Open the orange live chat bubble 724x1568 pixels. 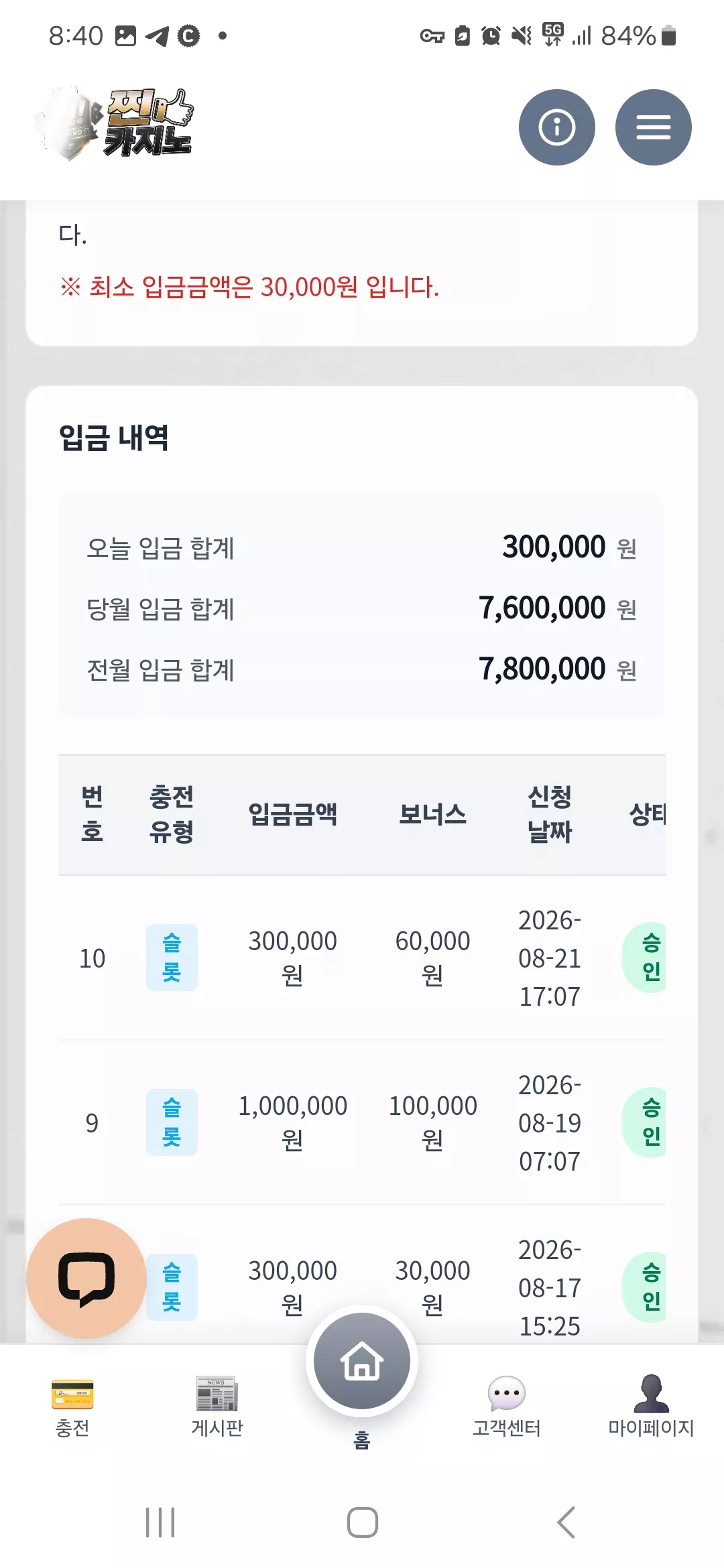coord(86,1279)
